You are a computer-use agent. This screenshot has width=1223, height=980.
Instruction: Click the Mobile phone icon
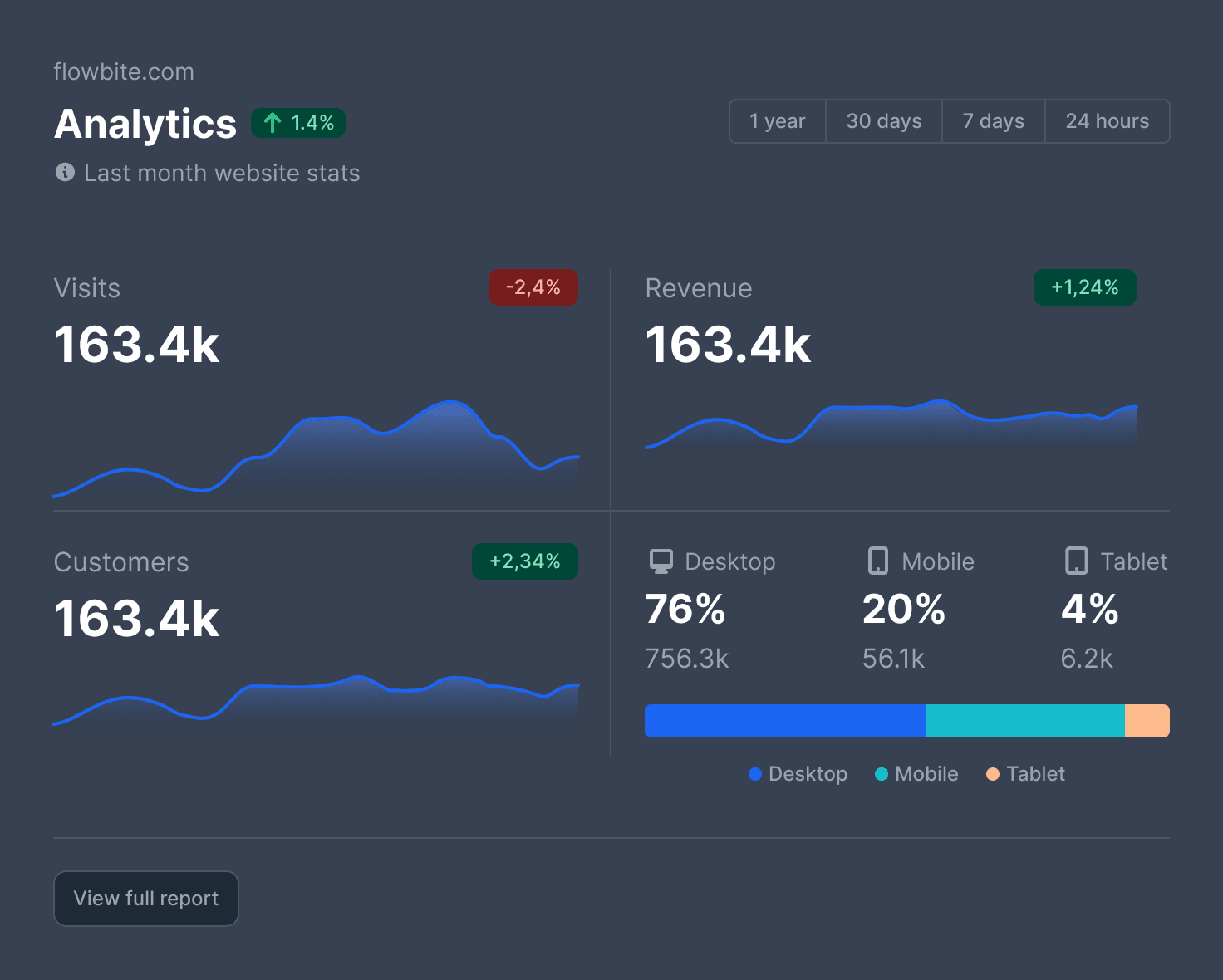coord(877,561)
